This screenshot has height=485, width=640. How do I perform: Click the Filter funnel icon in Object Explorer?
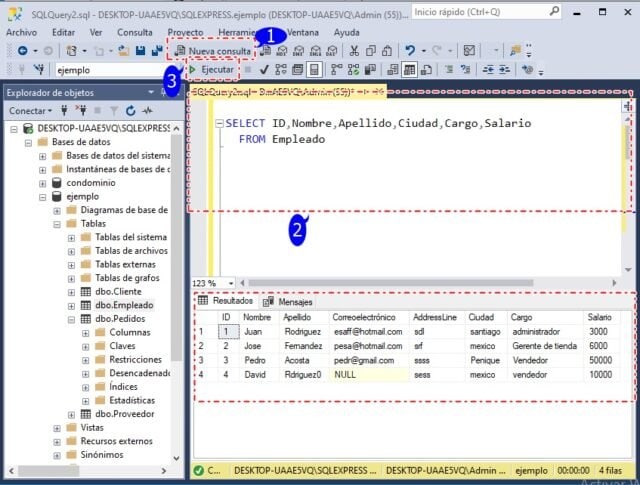coord(113,110)
